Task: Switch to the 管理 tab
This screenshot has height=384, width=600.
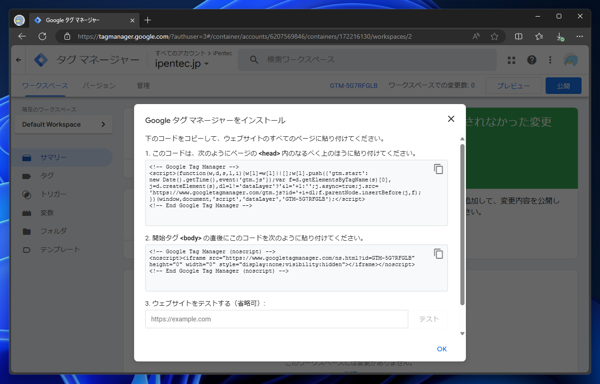Action: 143,86
